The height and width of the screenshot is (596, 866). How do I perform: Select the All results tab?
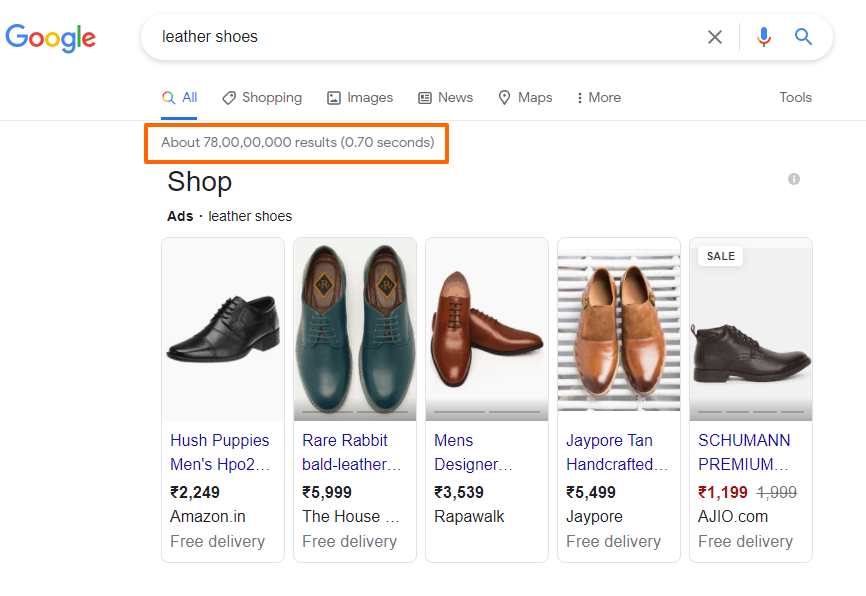179,98
